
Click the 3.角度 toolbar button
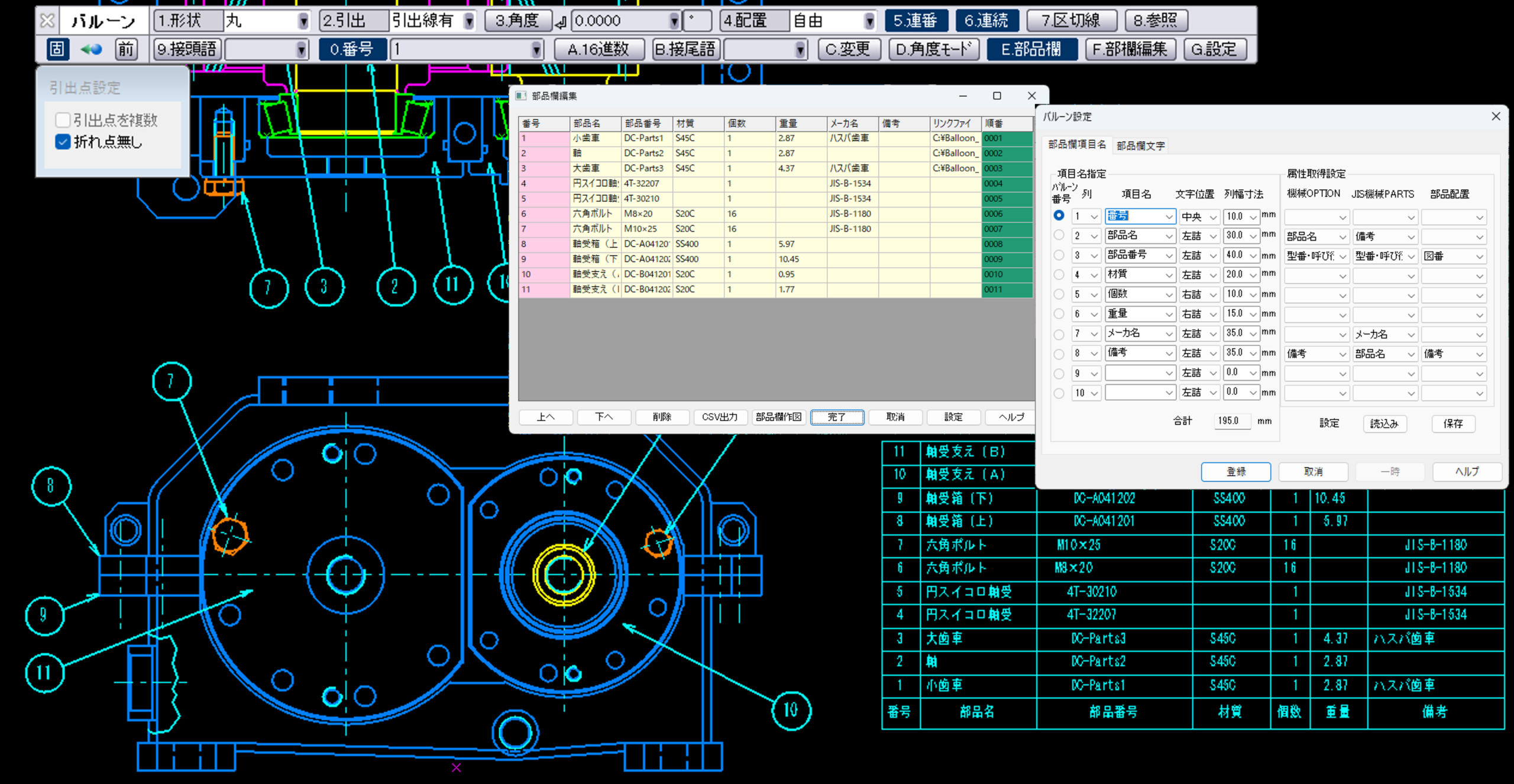point(517,21)
